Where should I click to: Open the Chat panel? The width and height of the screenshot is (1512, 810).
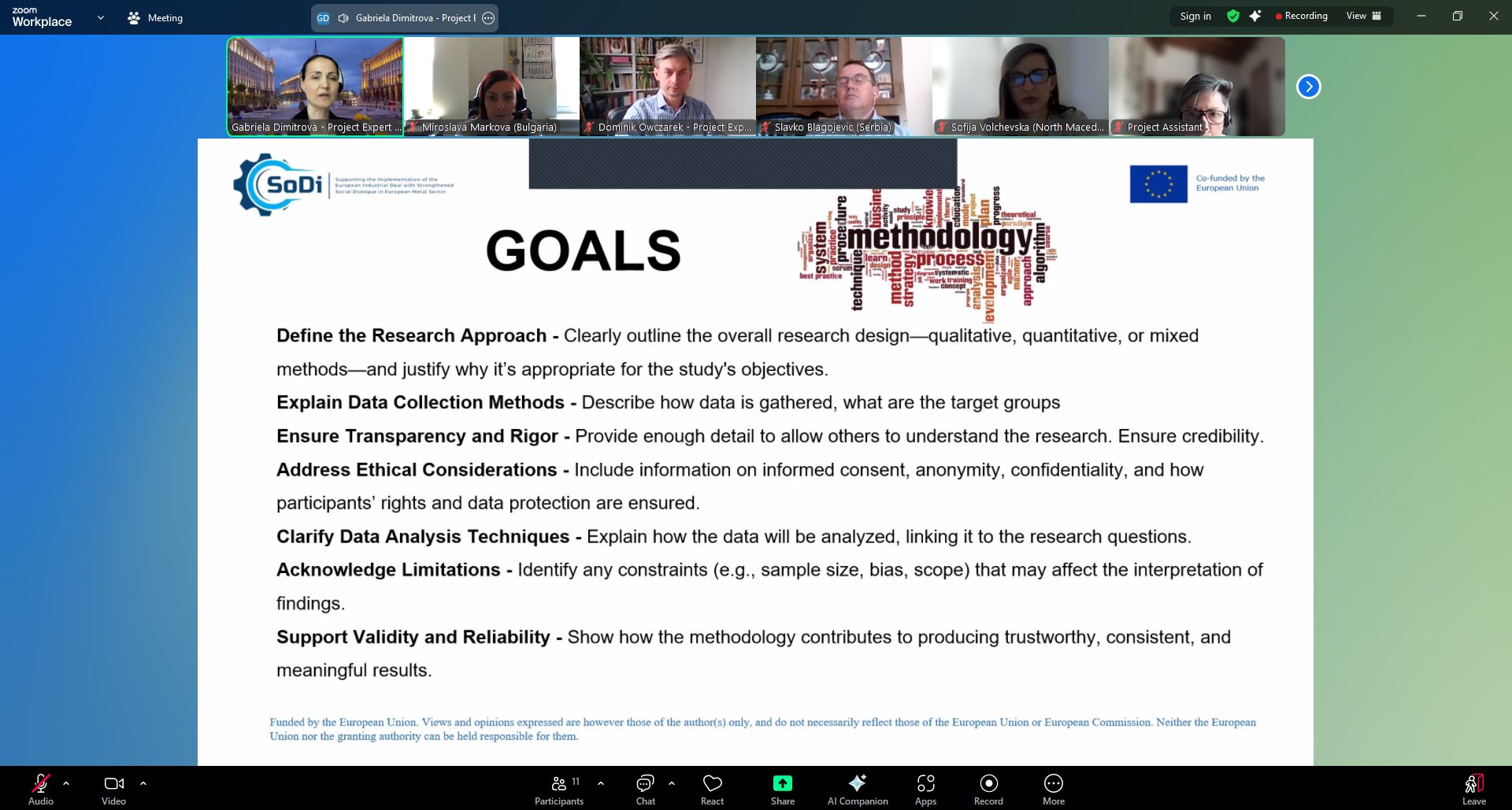pos(646,789)
